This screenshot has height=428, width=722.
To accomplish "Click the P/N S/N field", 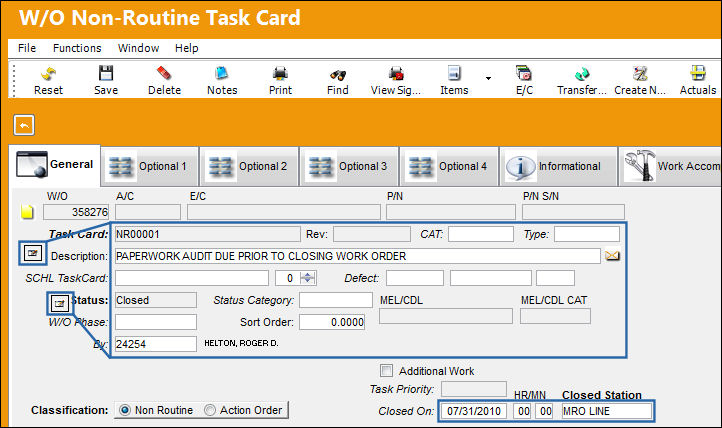I will click(x=573, y=212).
